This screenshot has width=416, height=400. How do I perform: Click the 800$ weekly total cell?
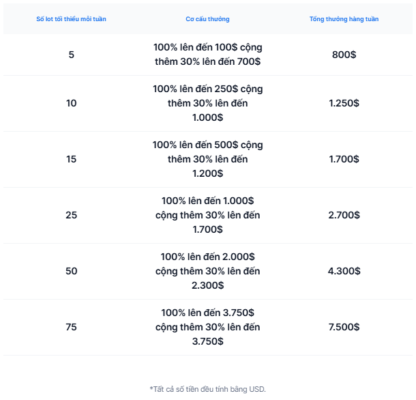[344, 54]
